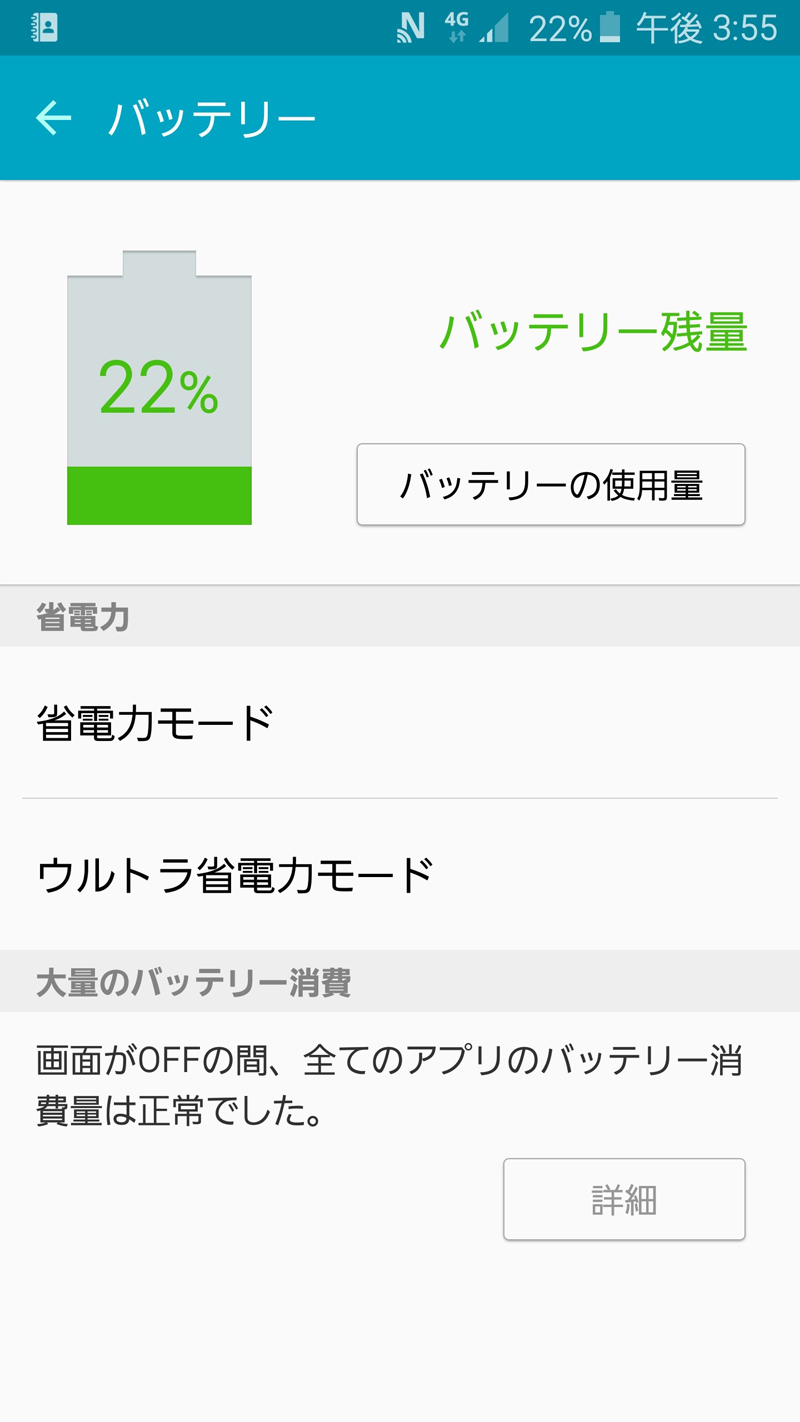Tap the terminal cap atop the large battery graphic
Screen dimensions: 800x1422
159,263
